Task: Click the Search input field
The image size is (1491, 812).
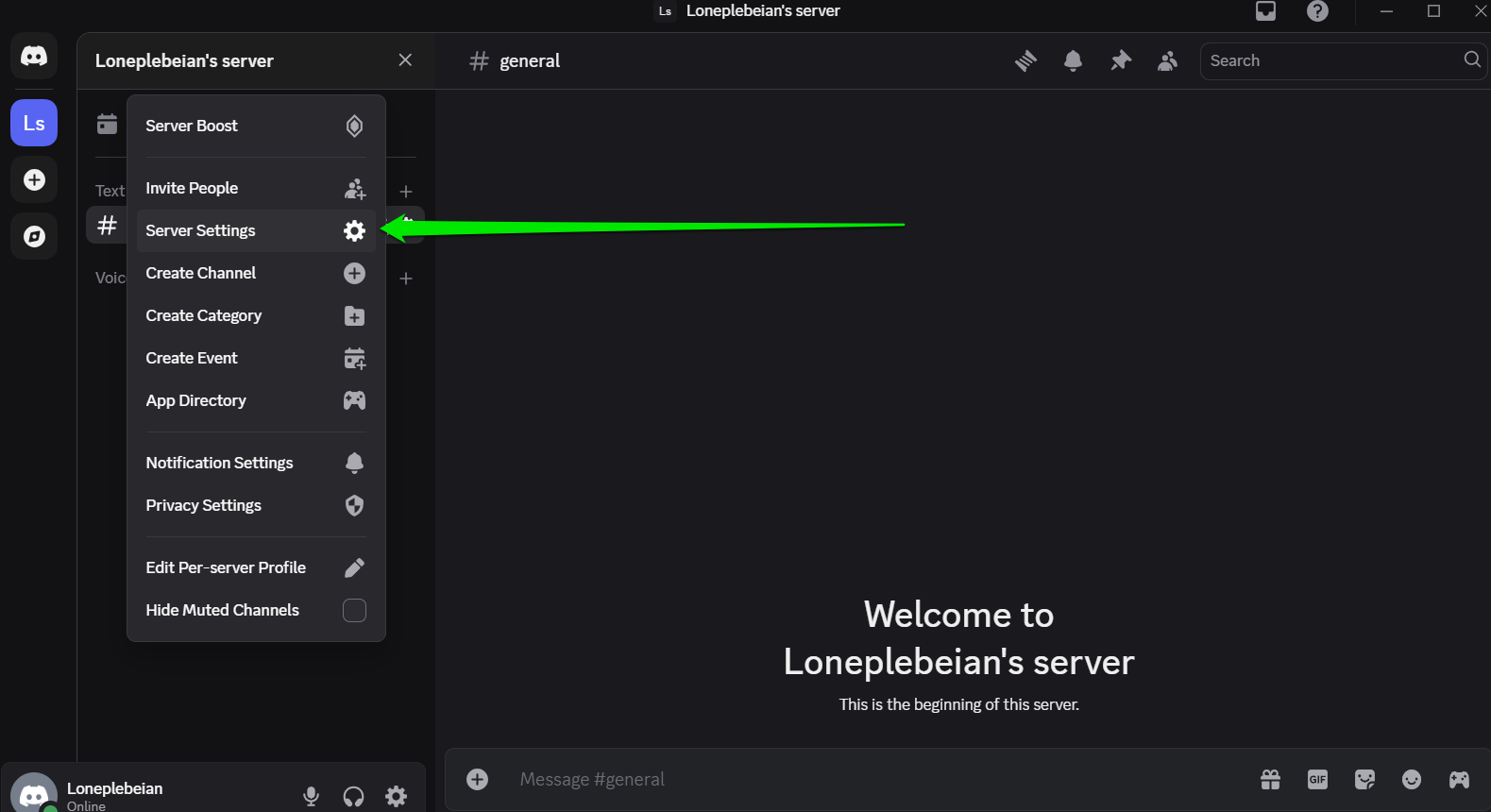Action: pos(1331,60)
